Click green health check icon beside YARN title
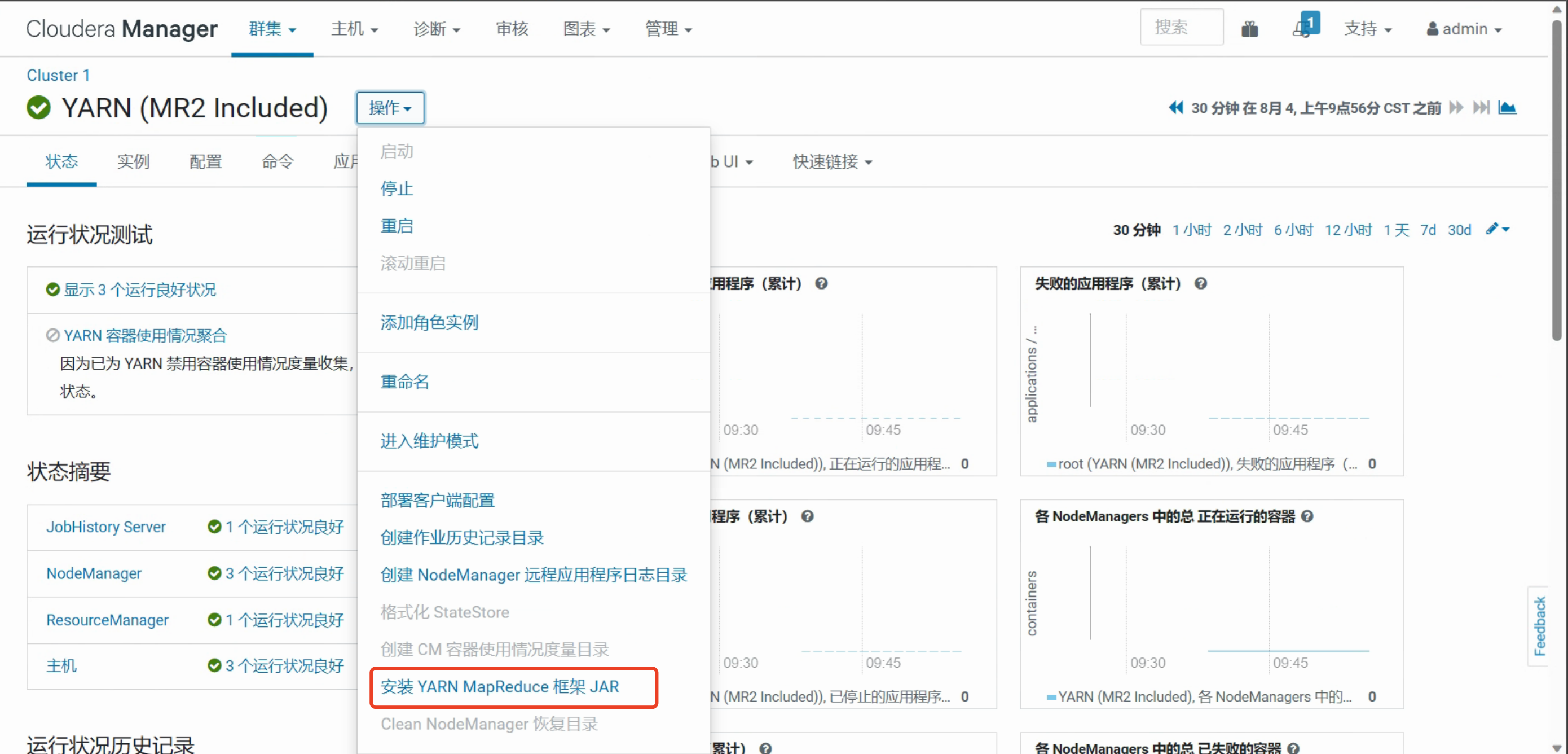 (38, 108)
